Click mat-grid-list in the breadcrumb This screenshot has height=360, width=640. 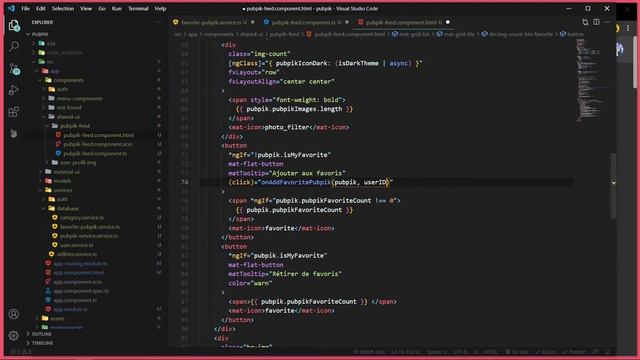pos(414,34)
